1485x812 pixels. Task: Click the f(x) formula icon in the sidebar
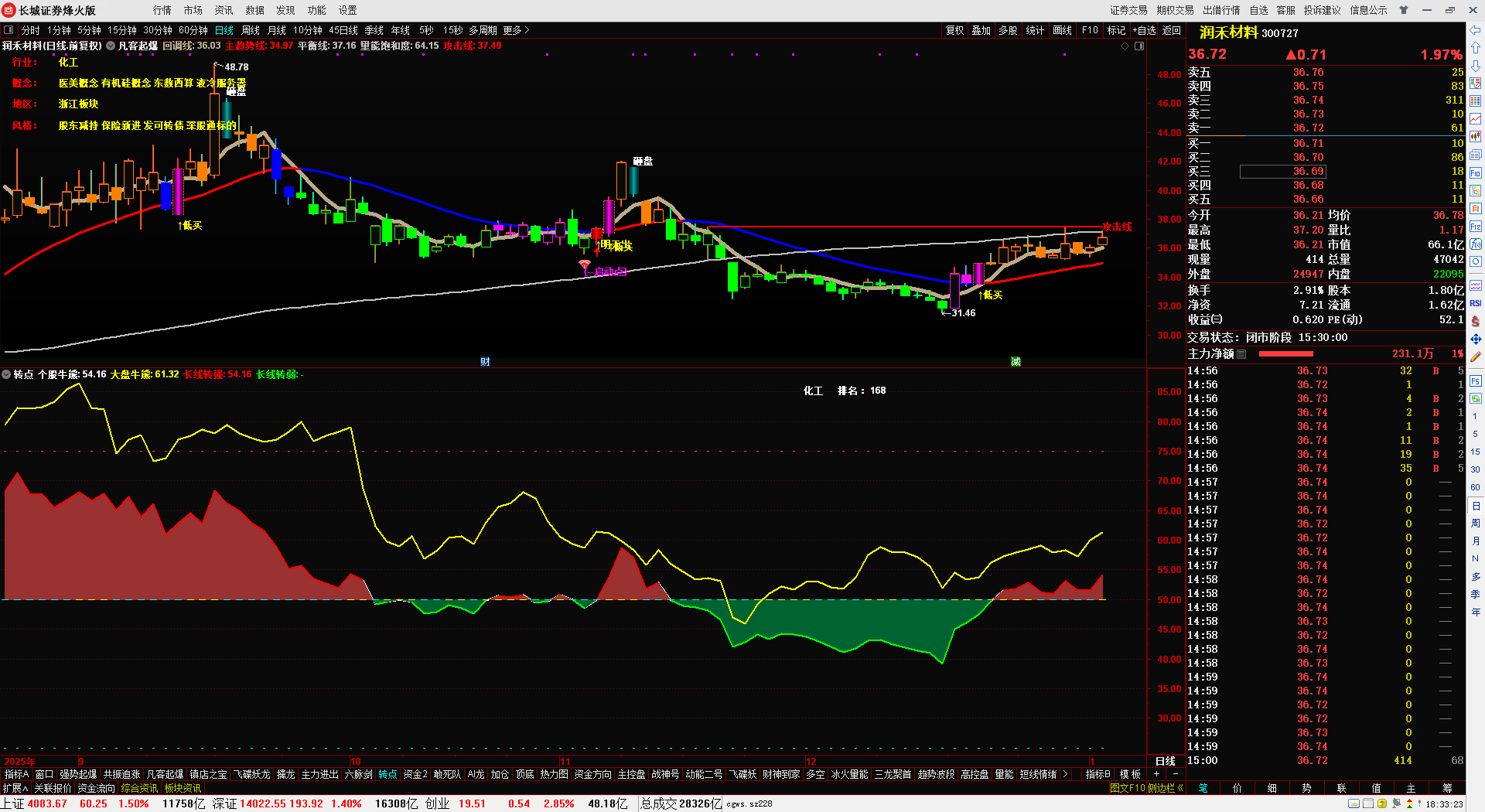click(x=1476, y=244)
